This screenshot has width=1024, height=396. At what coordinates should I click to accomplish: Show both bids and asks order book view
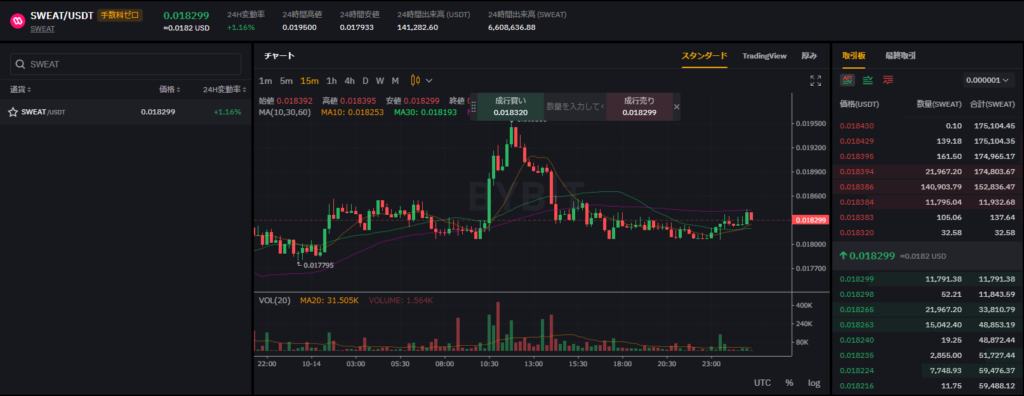pyautogui.click(x=848, y=80)
